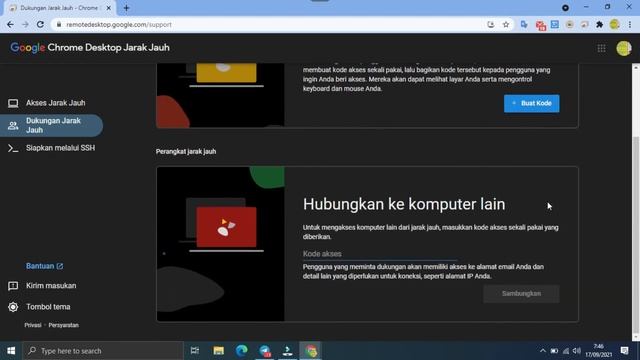
Task: Click the Google Chrome Desktop Jarak Jauh logo
Action: tap(90, 48)
